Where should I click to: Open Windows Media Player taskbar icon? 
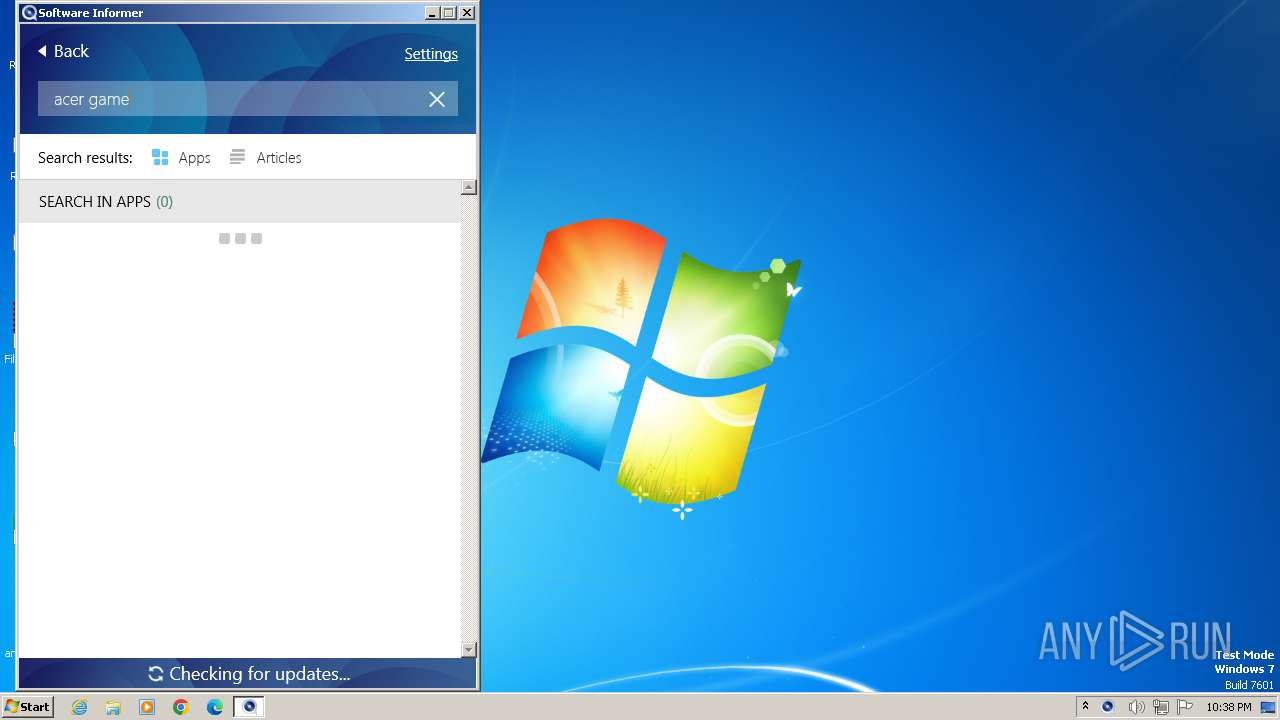coord(147,707)
